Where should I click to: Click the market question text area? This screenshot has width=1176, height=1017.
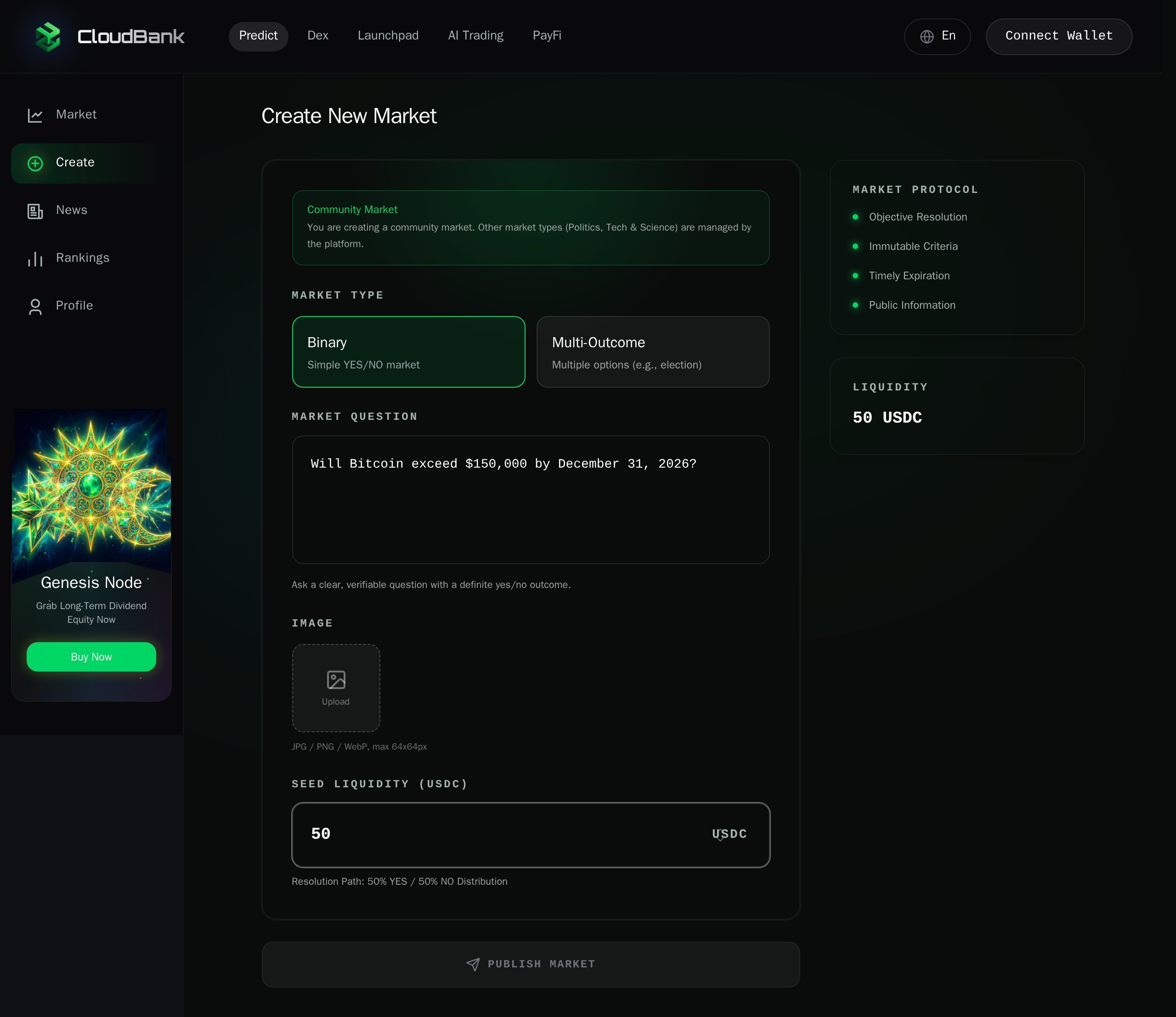click(x=530, y=499)
